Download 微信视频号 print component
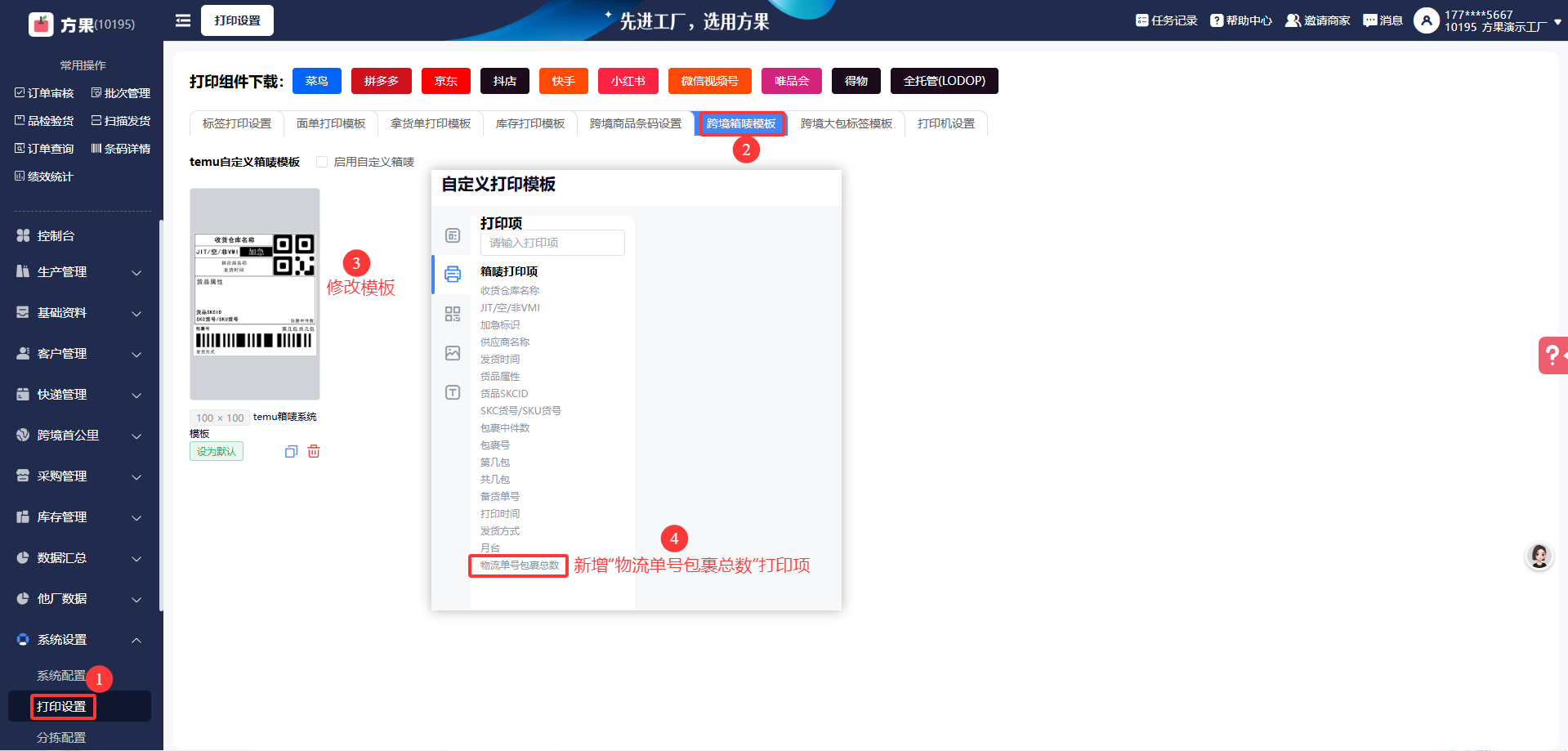1568x751 pixels. click(710, 81)
